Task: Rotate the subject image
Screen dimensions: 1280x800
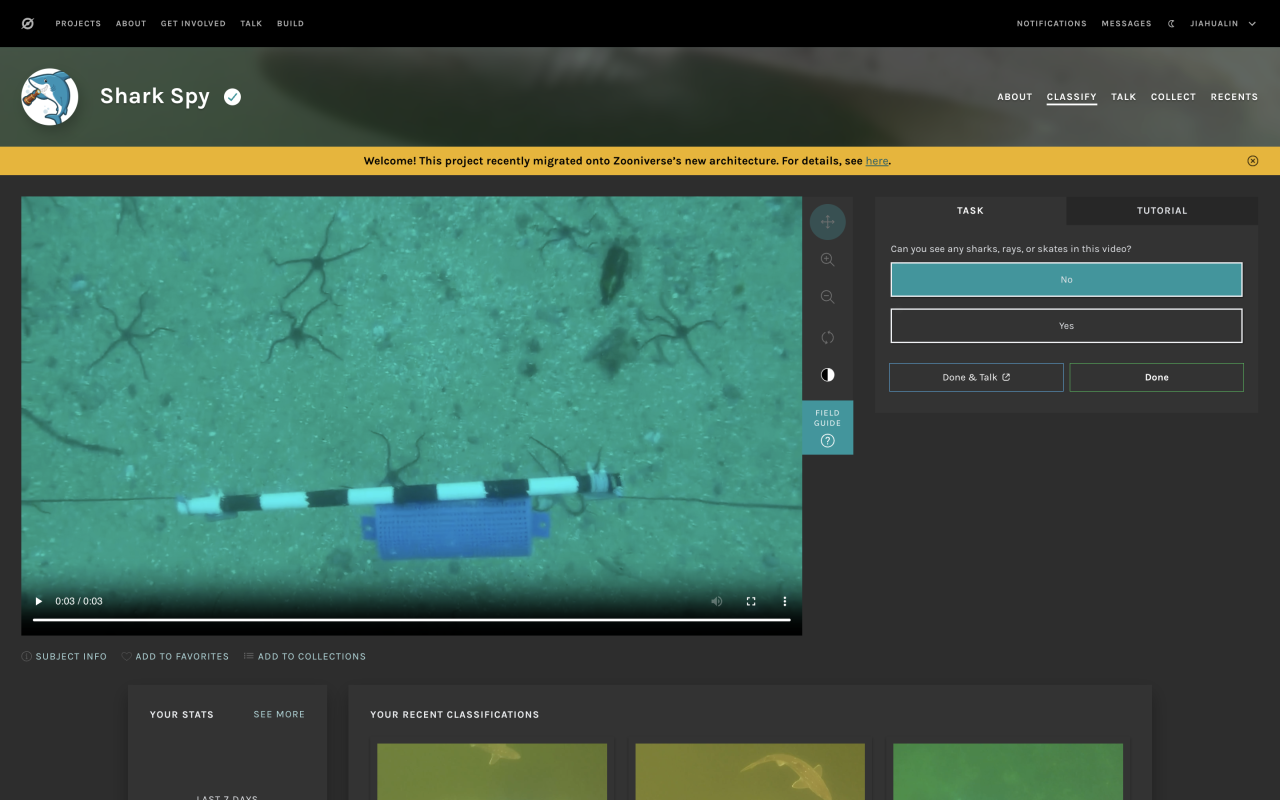Action: pyautogui.click(x=827, y=337)
